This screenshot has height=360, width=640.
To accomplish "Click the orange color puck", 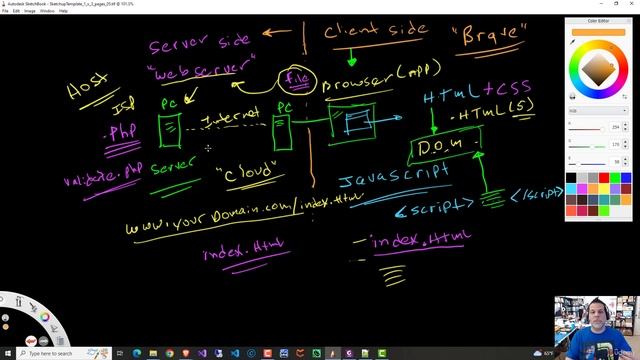I will [x=6, y=327].
